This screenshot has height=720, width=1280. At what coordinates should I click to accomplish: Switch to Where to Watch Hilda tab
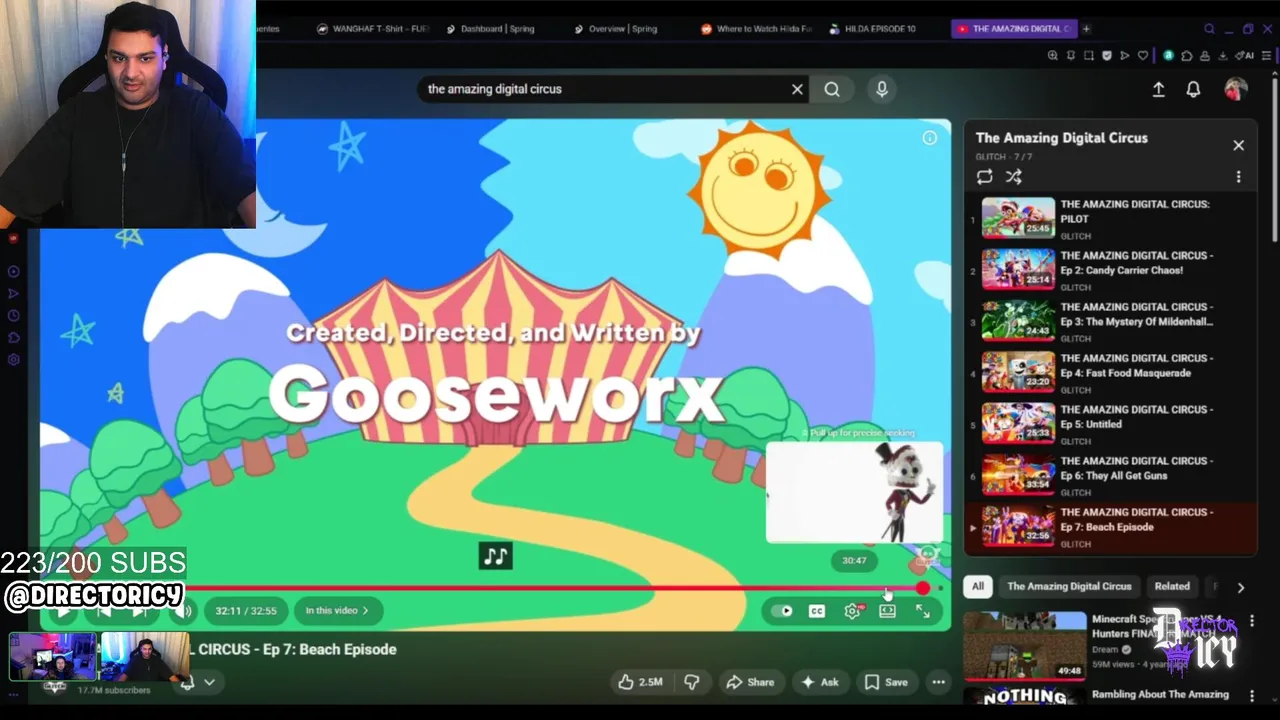[757, 29]
